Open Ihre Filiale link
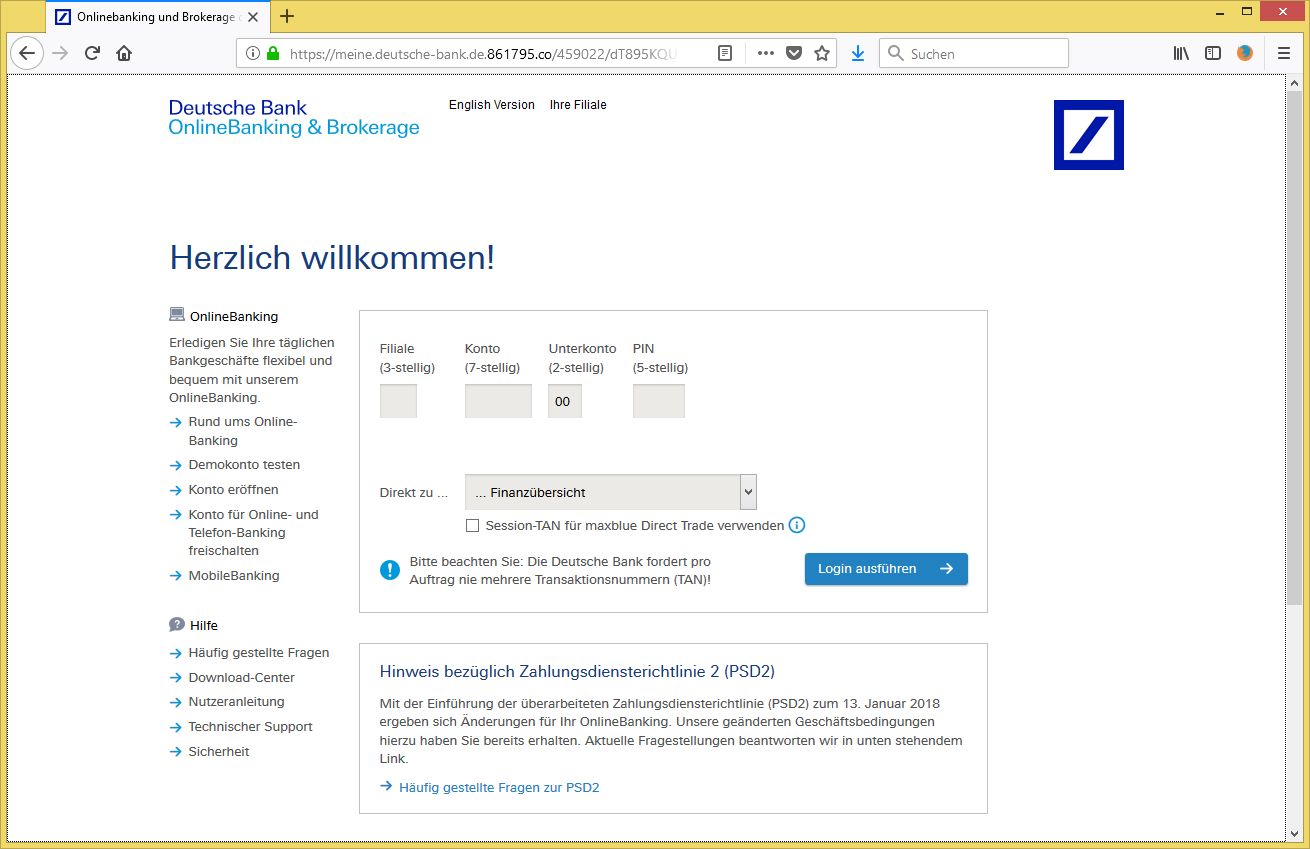The width and height of the screenshot is (1310, 849). [578, 105]
